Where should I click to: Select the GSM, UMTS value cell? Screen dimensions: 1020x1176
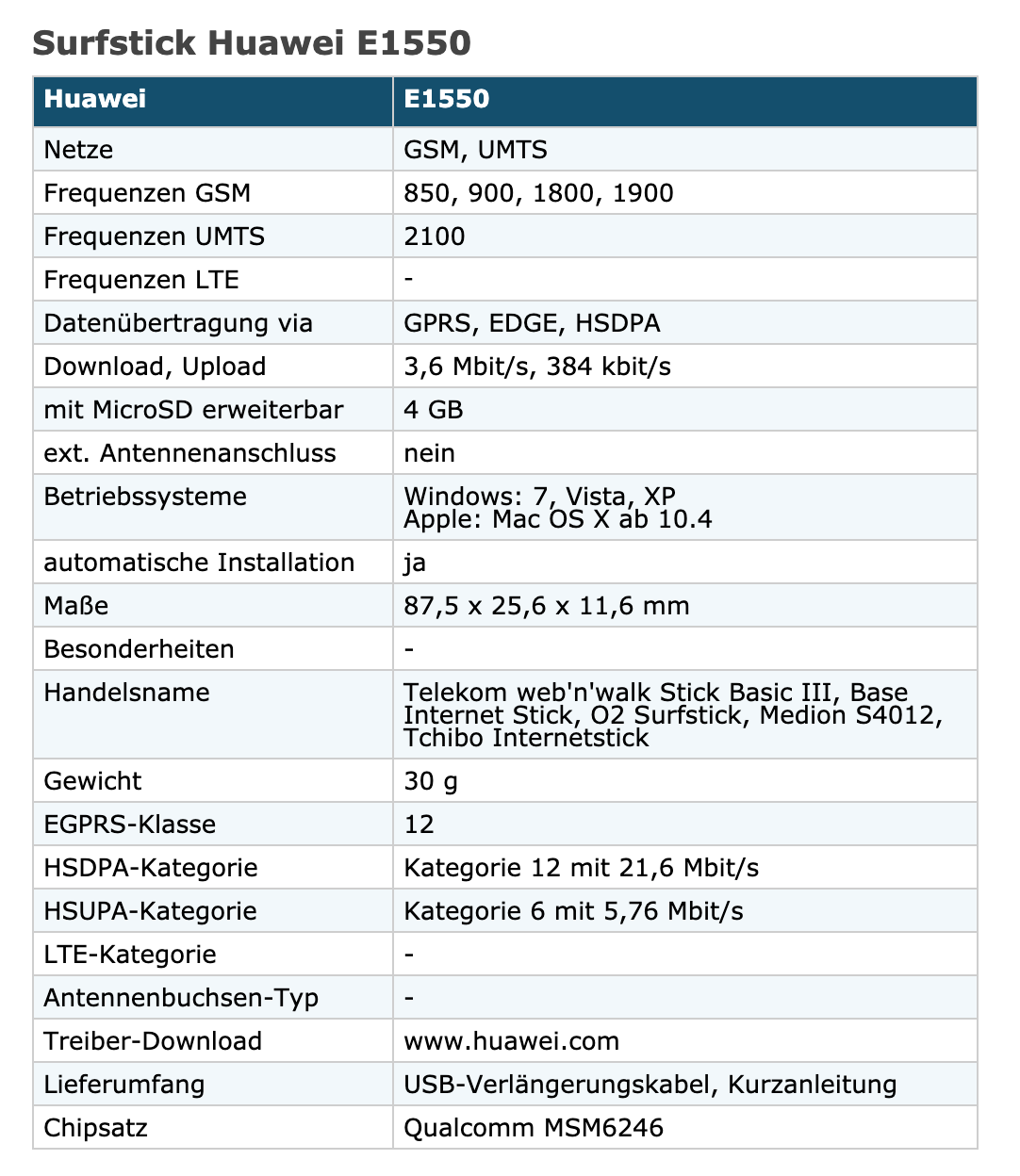(685, 150)
